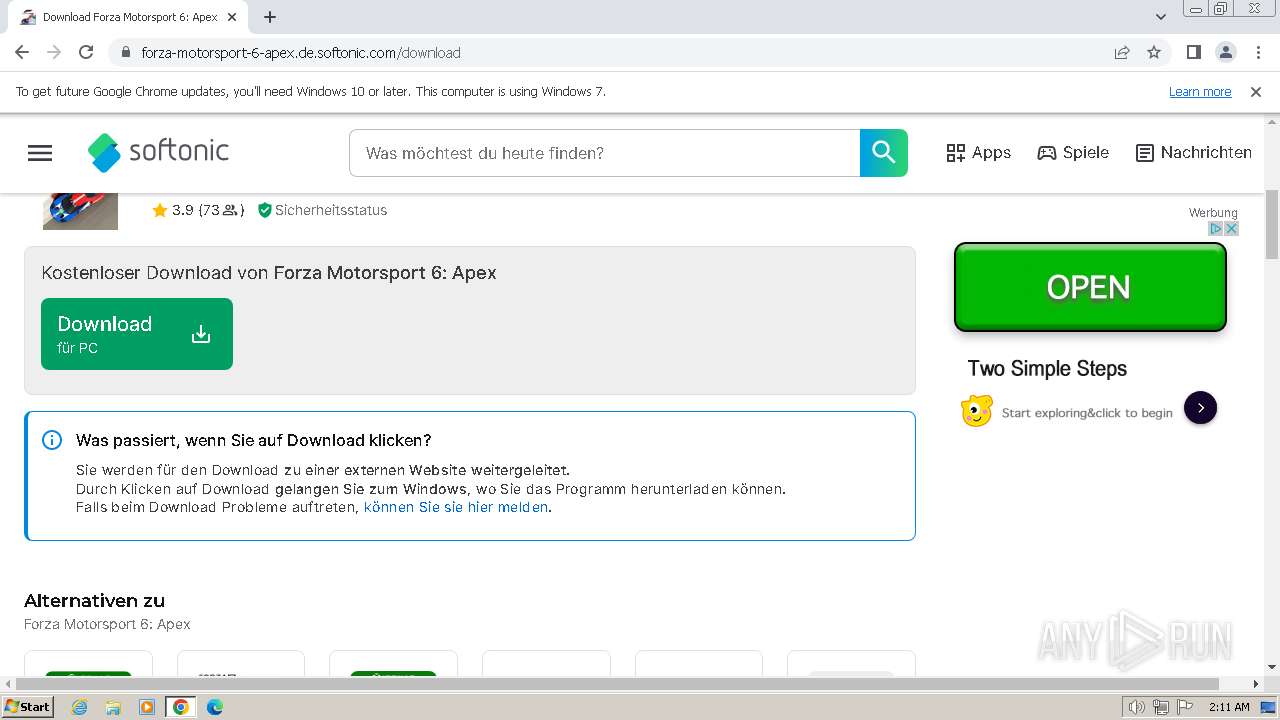Click the green OPEN ad button
Image resolution: width=1280 pixels, height=720 pixels.
[x=1090, y=287]
